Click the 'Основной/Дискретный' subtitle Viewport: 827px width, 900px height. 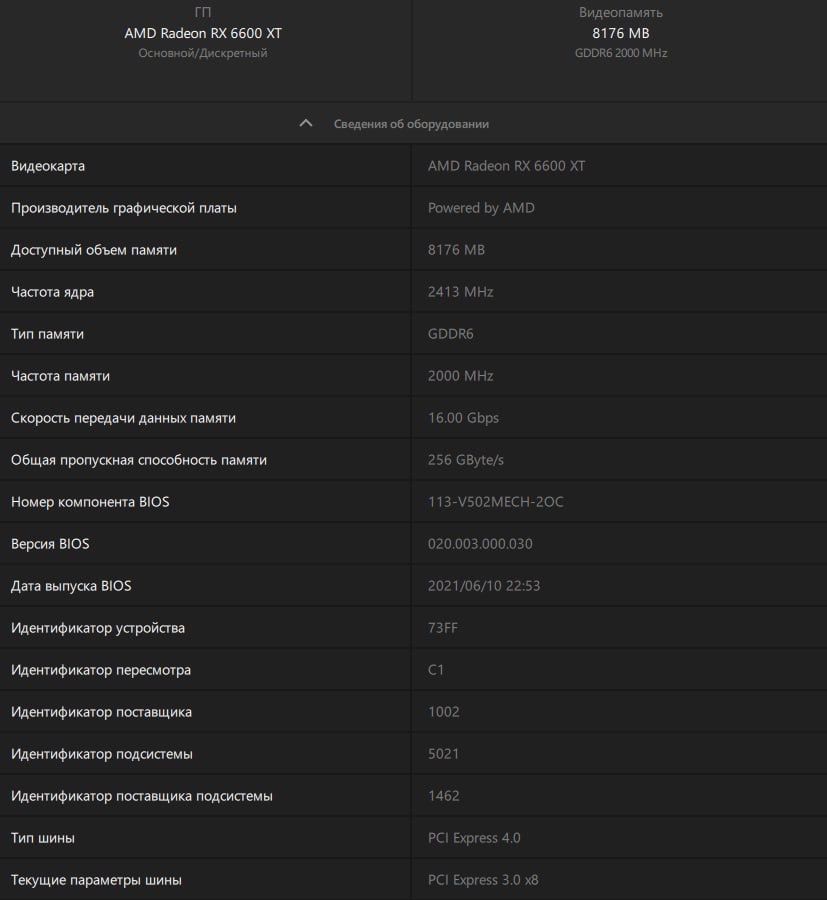tap(203, 53)
